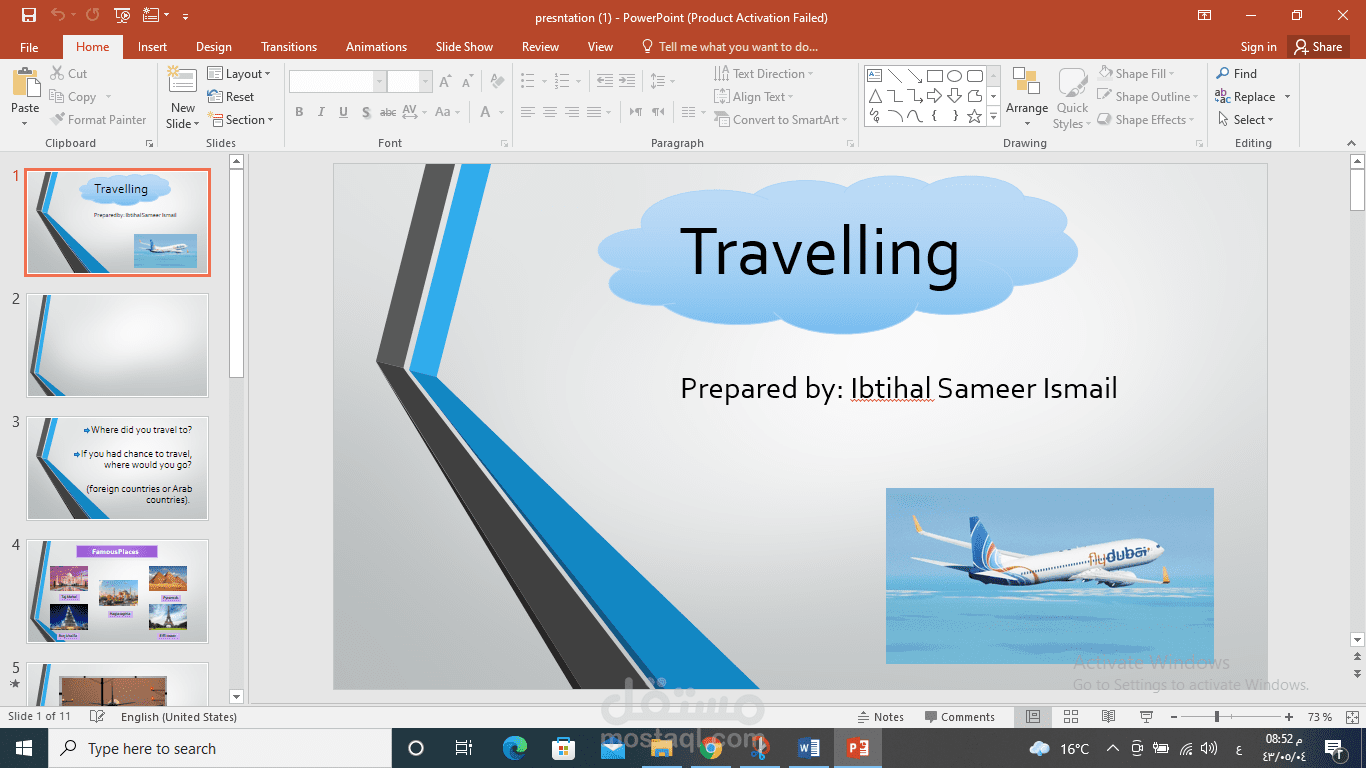
Task: Switch to Reading View icon
Action: point(1108,717)
